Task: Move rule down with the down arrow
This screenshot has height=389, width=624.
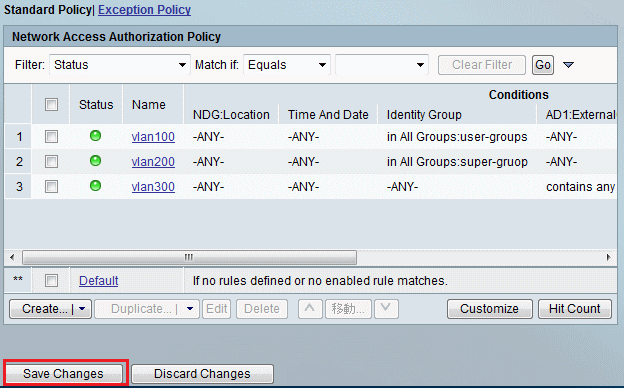Action: pyautogui.click(x=386, y=309)
